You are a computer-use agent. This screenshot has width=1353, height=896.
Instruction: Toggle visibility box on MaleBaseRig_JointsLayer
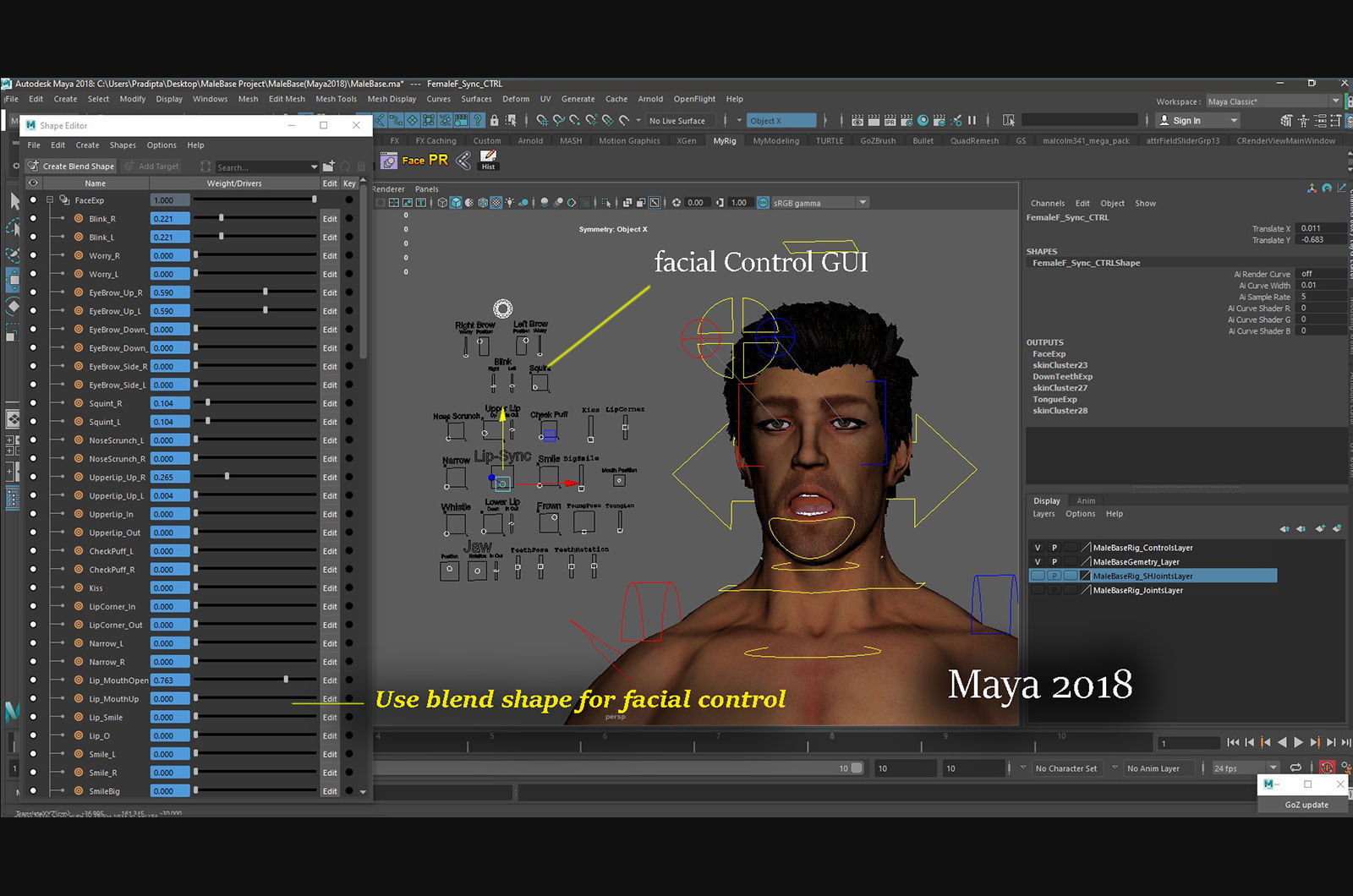(1038, 591)
